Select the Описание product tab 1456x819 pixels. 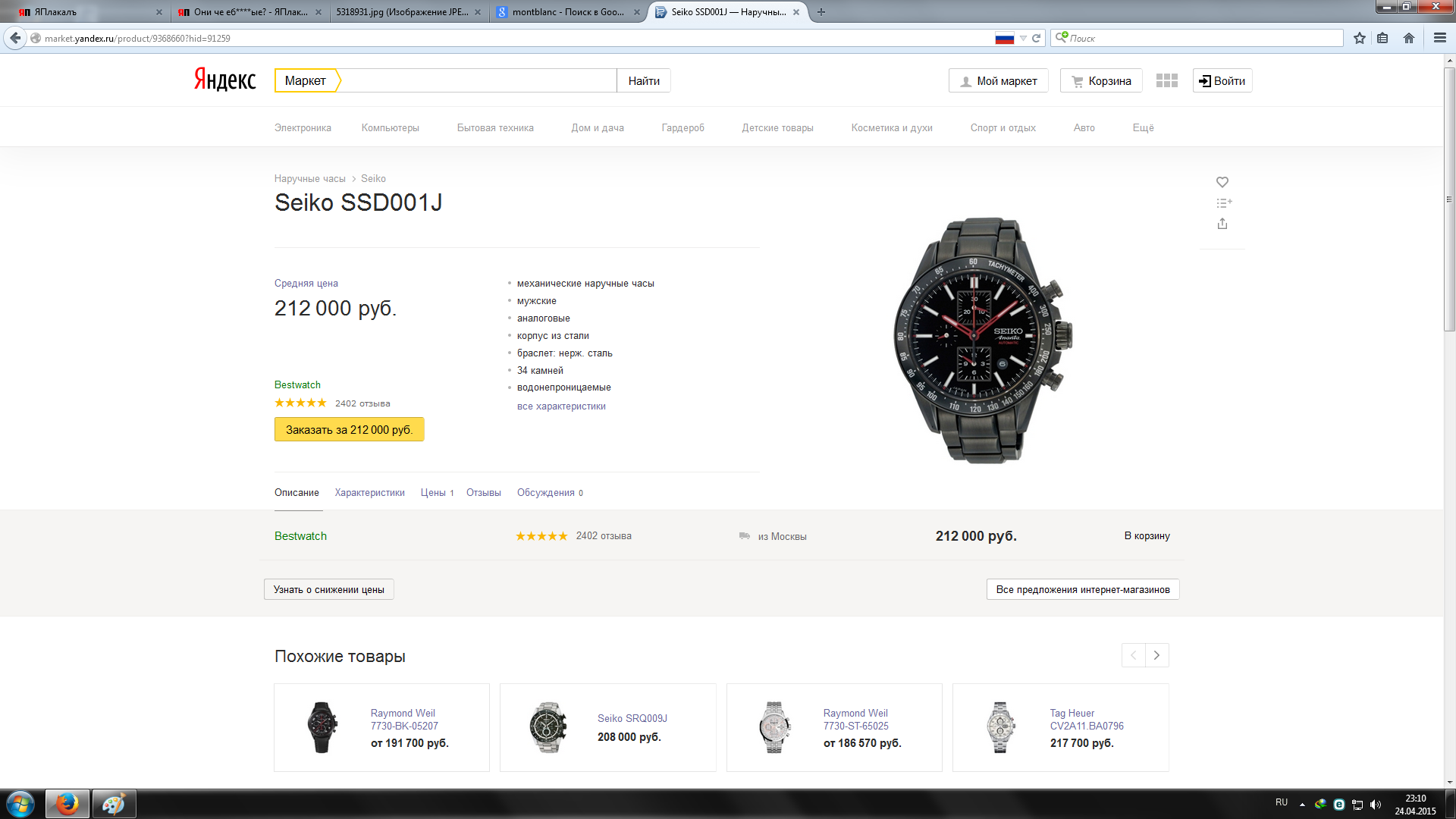[x=297, y=493]
